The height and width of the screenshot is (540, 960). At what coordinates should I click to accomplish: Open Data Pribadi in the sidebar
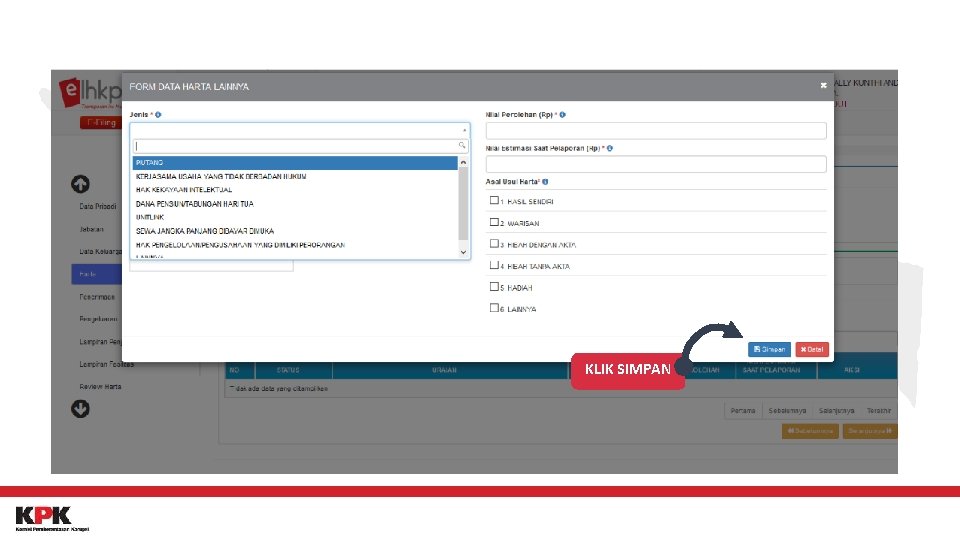pyautogui.click(x=98, y=207)
